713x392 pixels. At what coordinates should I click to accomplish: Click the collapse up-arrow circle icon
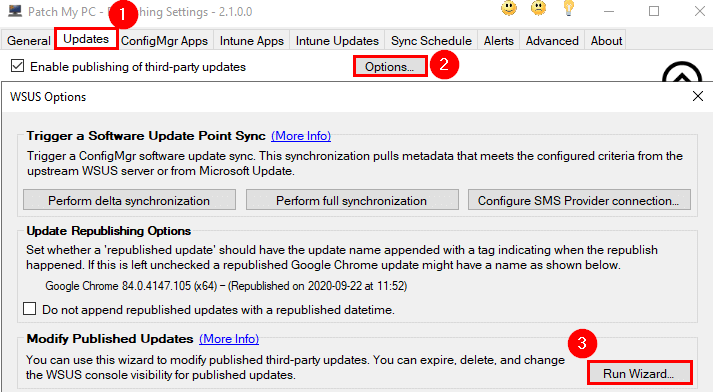pos(682,72)
